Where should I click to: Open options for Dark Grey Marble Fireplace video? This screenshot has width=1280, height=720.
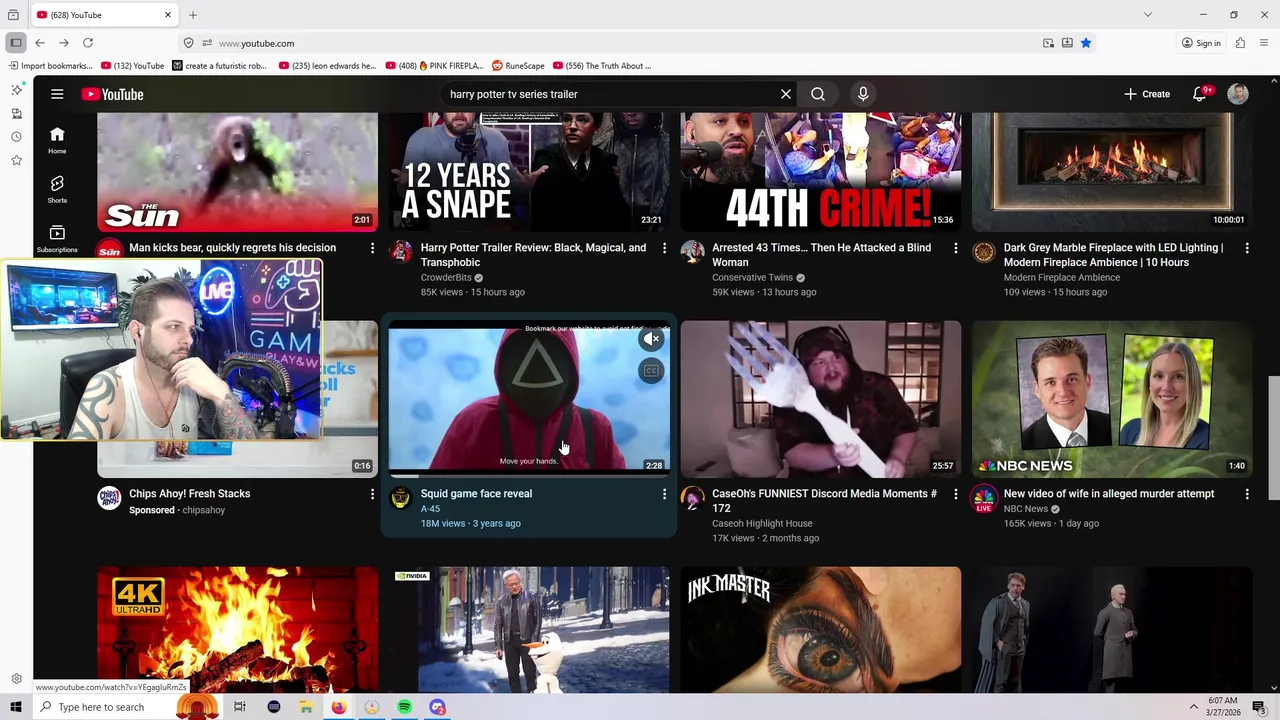tap(1247, 248)
